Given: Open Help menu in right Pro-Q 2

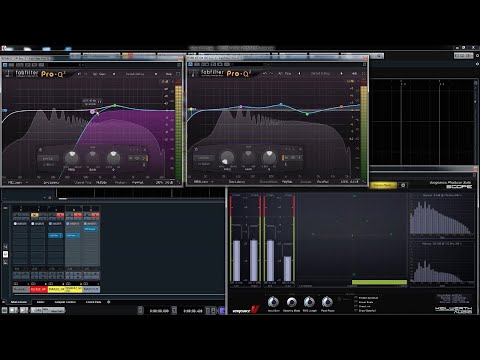Looking at the screenshot, I should coord(354,73).
